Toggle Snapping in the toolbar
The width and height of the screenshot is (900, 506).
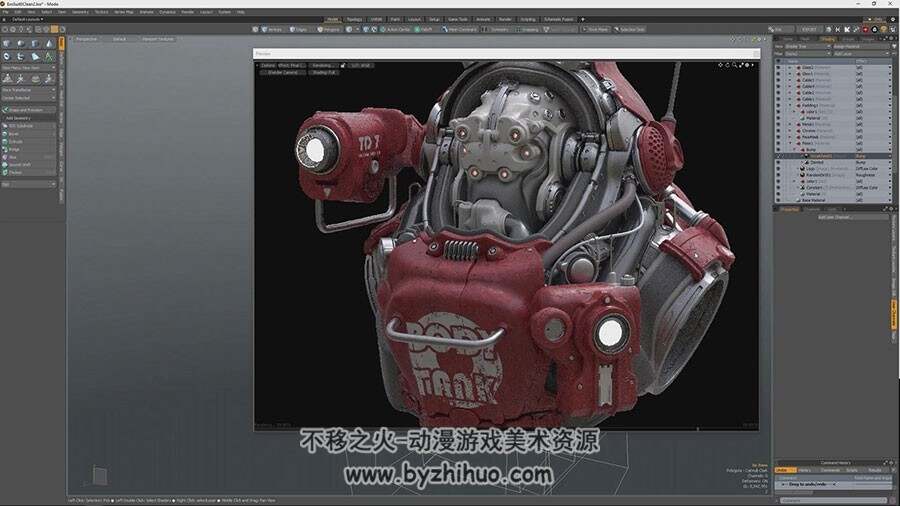coord(526,29)
